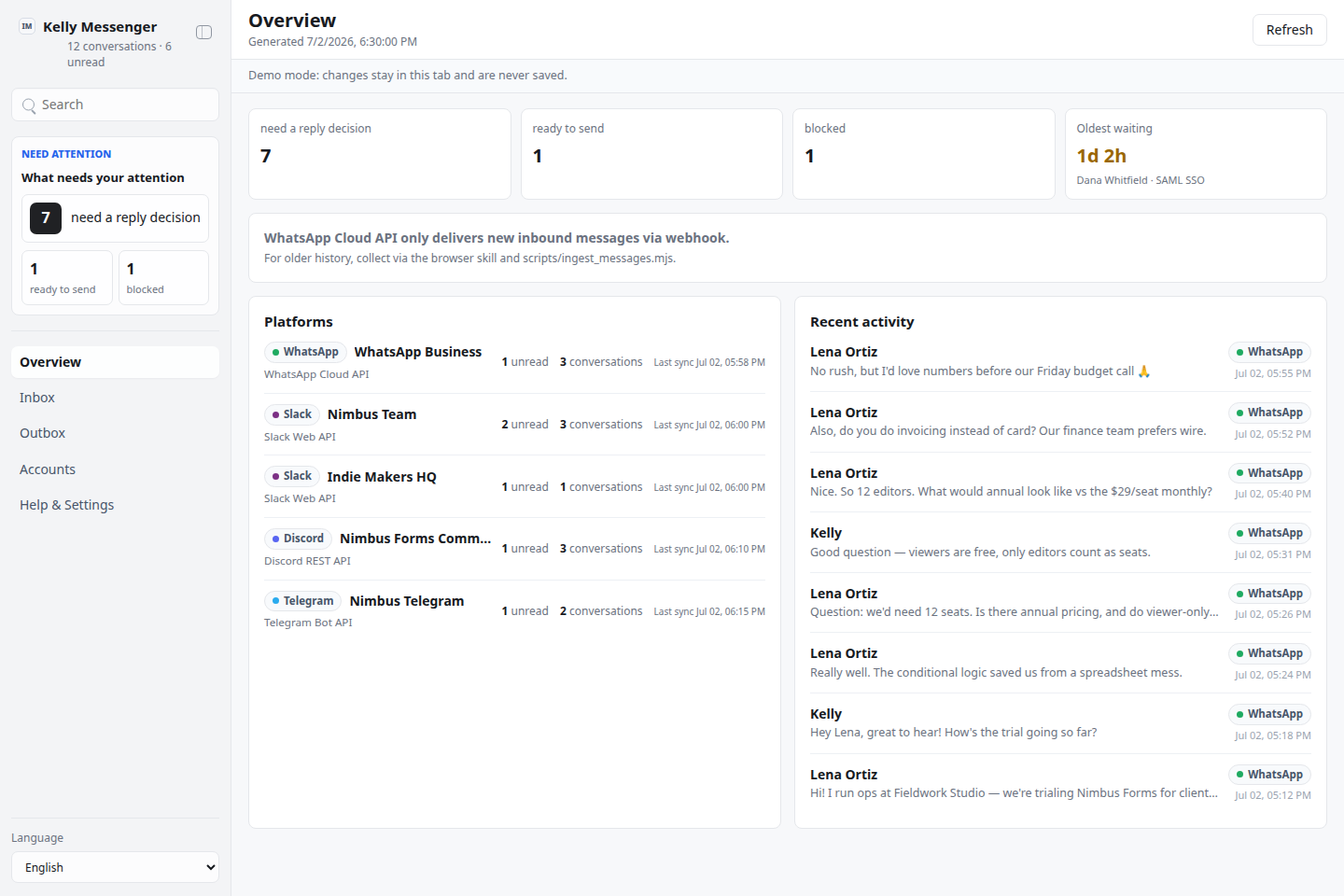1344x896 pixels.
Task: Open Kelly's message 'Hey Lena, great to hear!'
Action: [1060, 723]
